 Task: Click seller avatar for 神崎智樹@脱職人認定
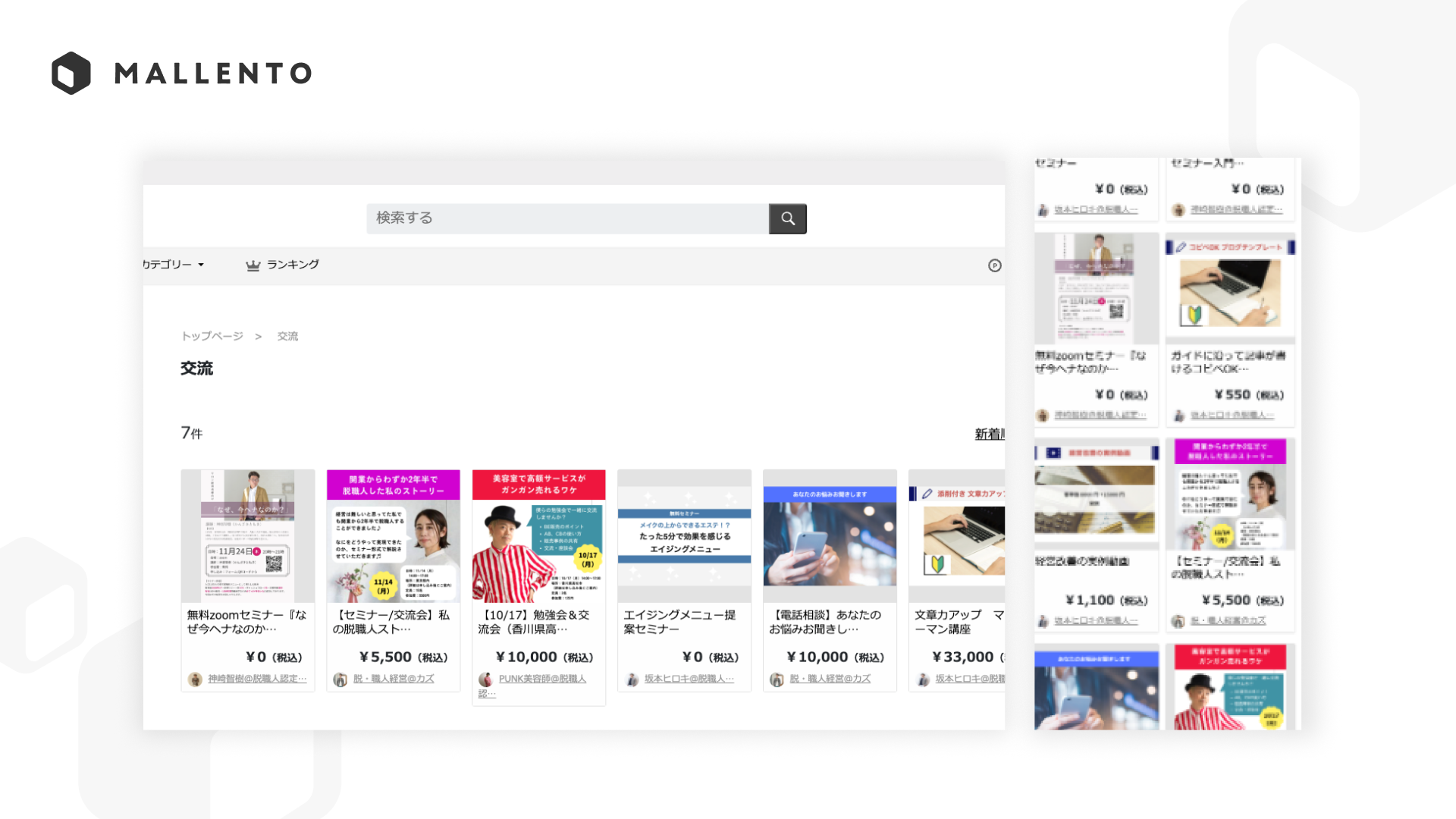(195, 679)
